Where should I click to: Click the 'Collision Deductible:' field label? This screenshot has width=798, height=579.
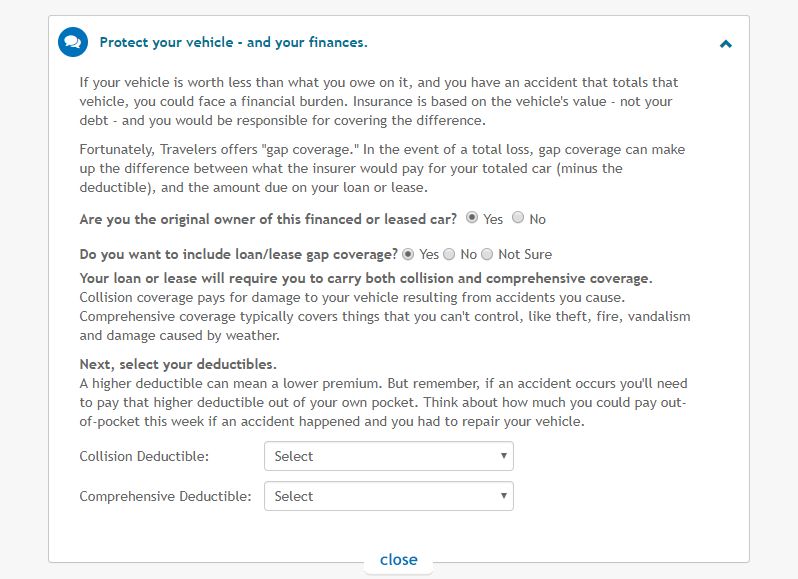pos(144,456)
